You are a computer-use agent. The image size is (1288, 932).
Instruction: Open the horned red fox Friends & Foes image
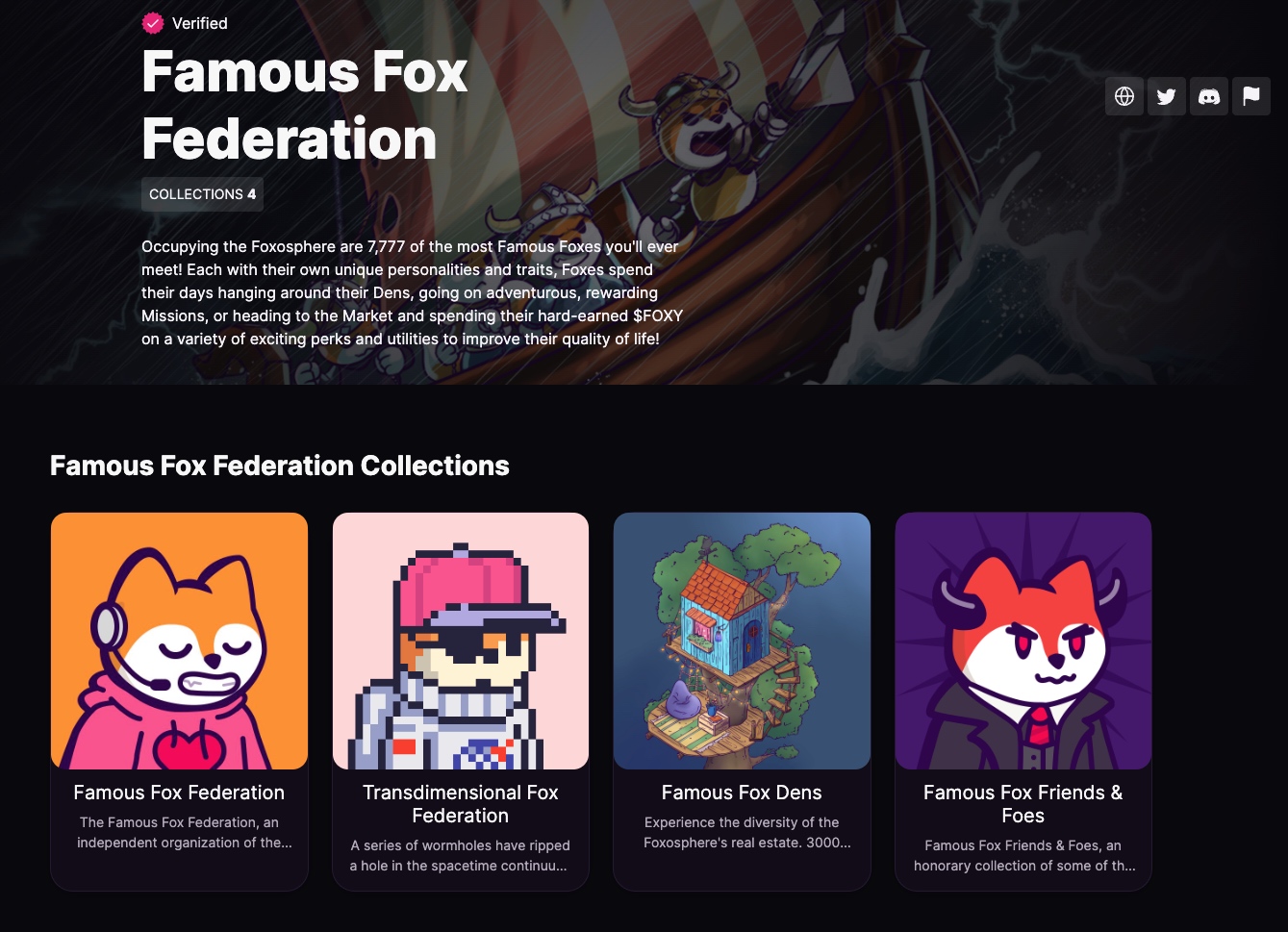pyautogui.click(x=1023, y=641)
